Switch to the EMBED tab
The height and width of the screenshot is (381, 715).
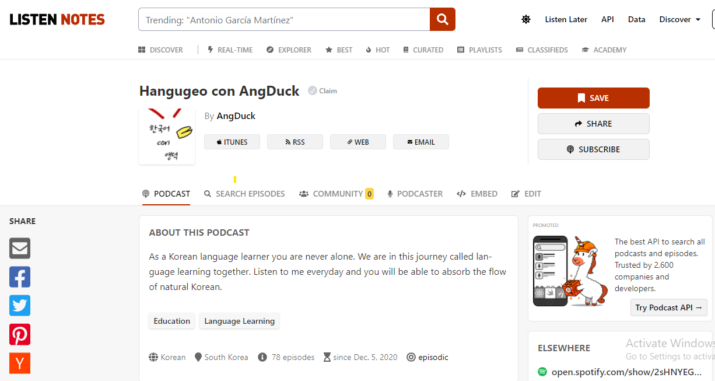pos(477,194)
